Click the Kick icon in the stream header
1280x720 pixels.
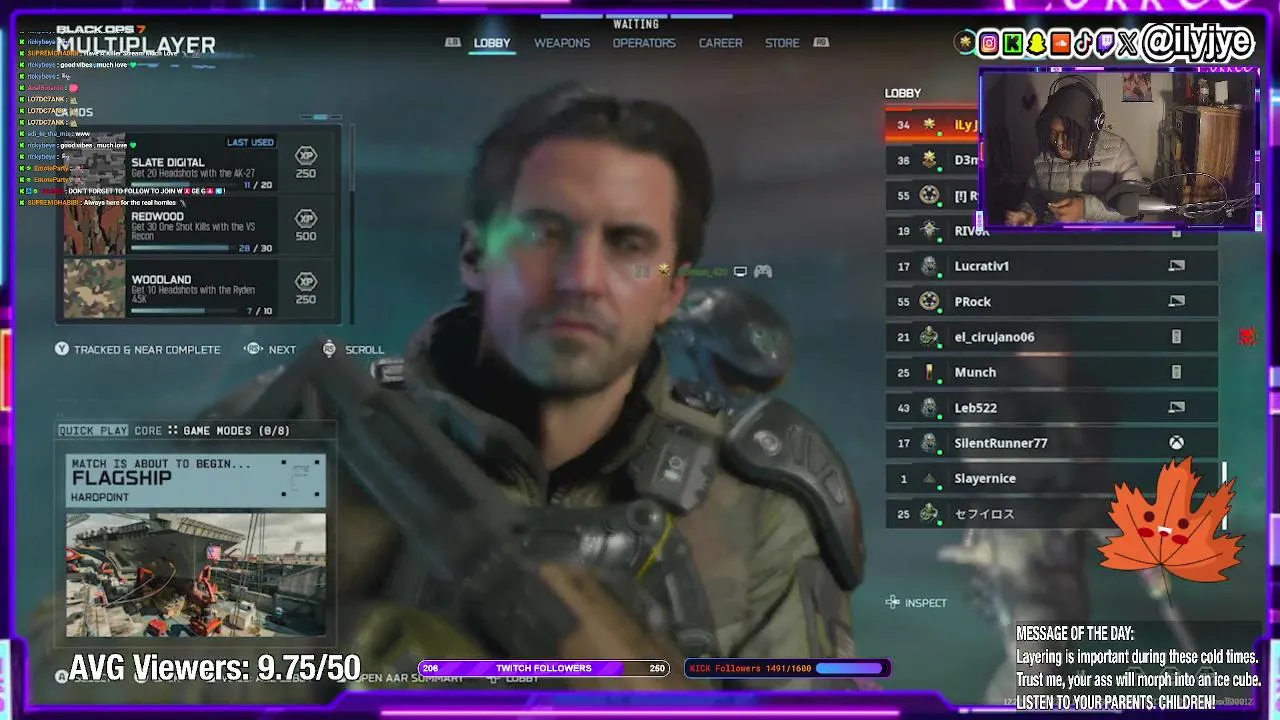pos(1013,43)
